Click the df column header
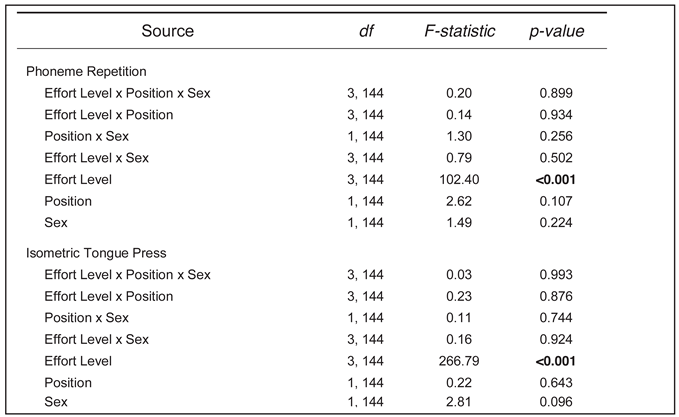This screenshot has height=417, width=679. click(366, 31)
